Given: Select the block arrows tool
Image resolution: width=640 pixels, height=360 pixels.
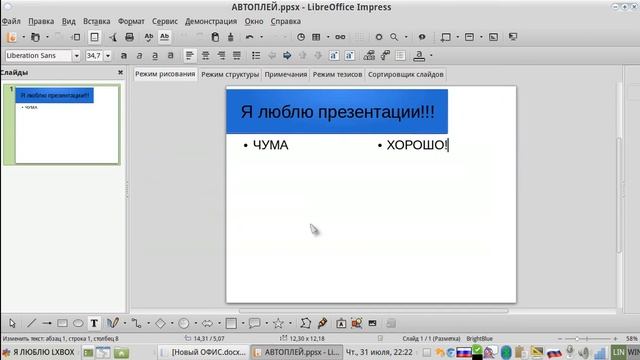Looking at the screenshot, I should pos(207,323).
